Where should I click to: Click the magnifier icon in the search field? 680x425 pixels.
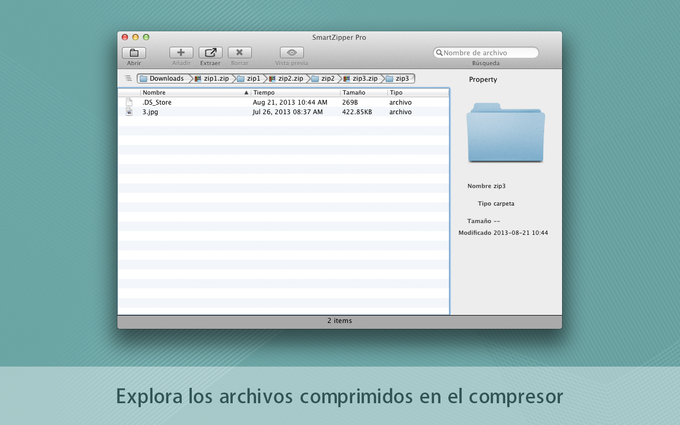[x=439, y=52]
